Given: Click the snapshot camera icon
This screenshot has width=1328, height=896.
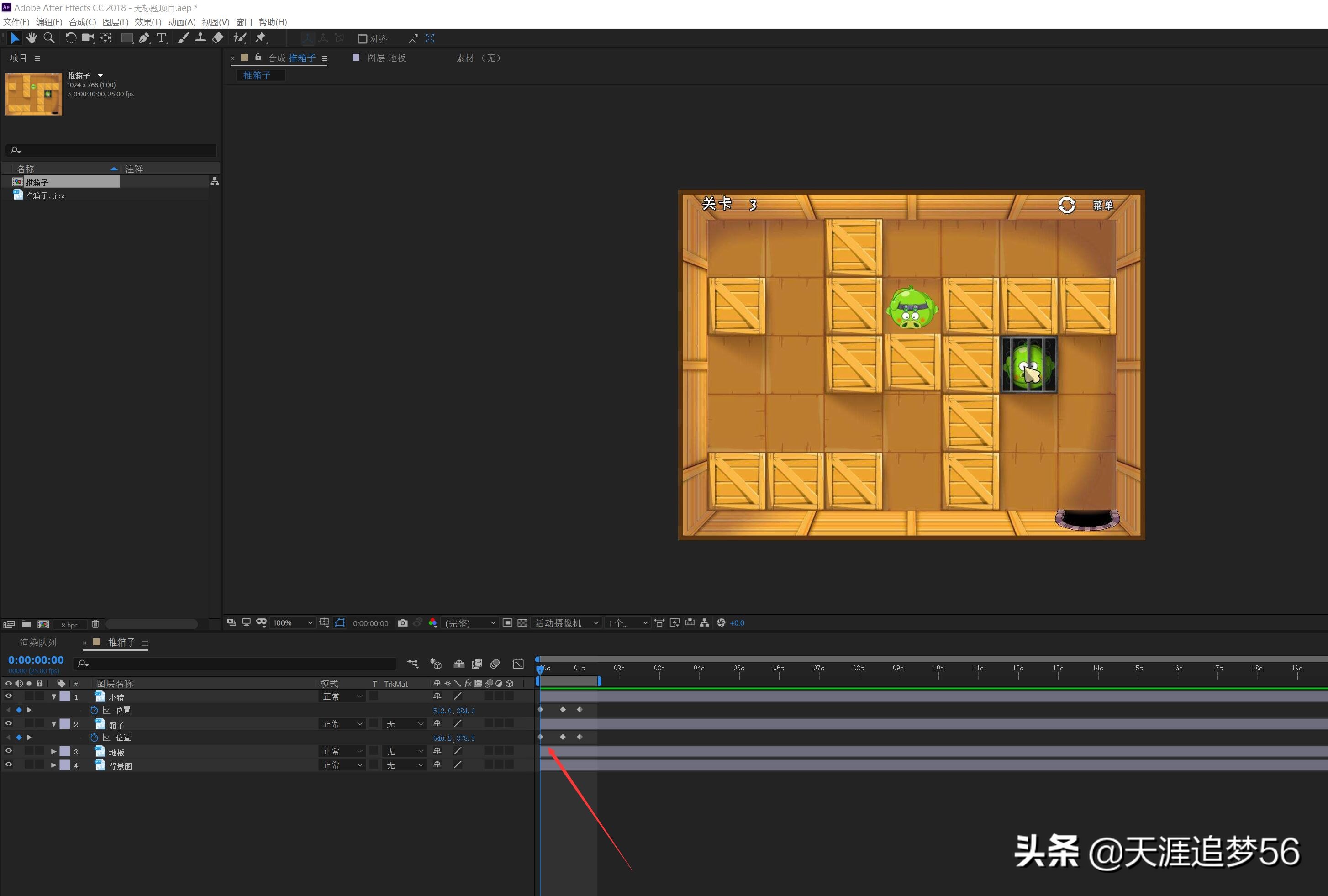Looking at the screenshot, I should [x=403, y=623].
